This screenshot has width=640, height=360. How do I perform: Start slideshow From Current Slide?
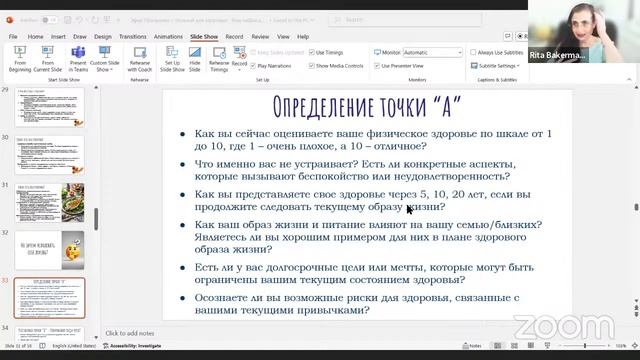pyautogui.click(x=47, y=59)
